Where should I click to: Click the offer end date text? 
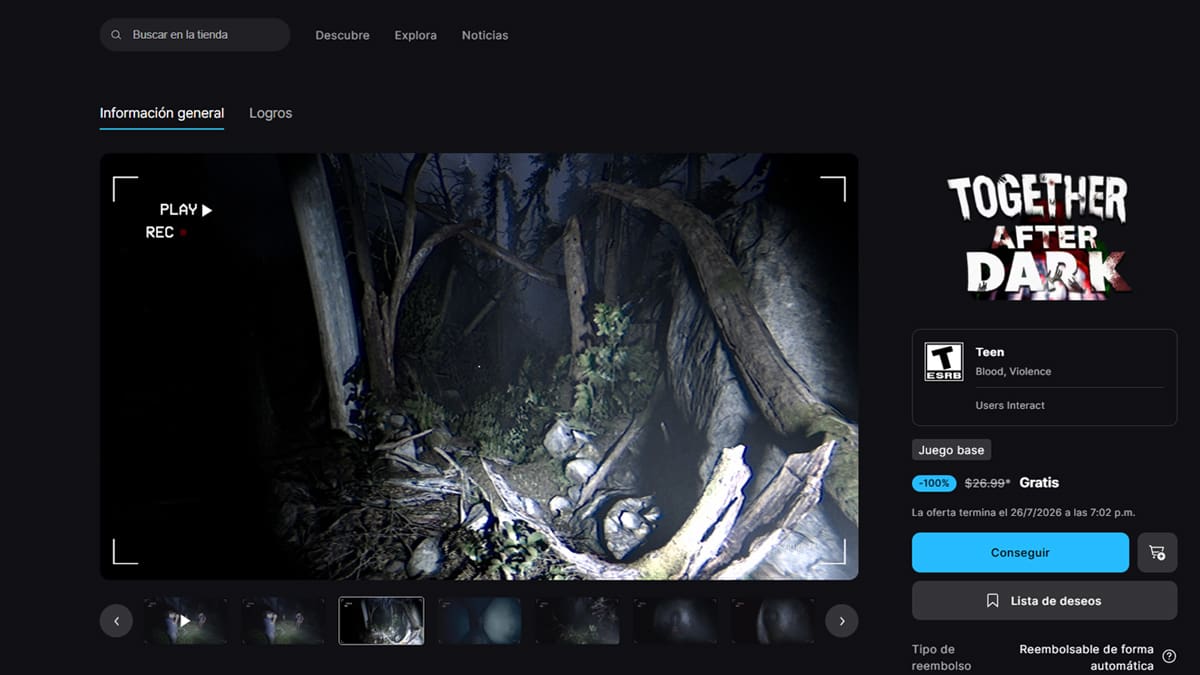pyautogui.click(x=1023, y=512)
